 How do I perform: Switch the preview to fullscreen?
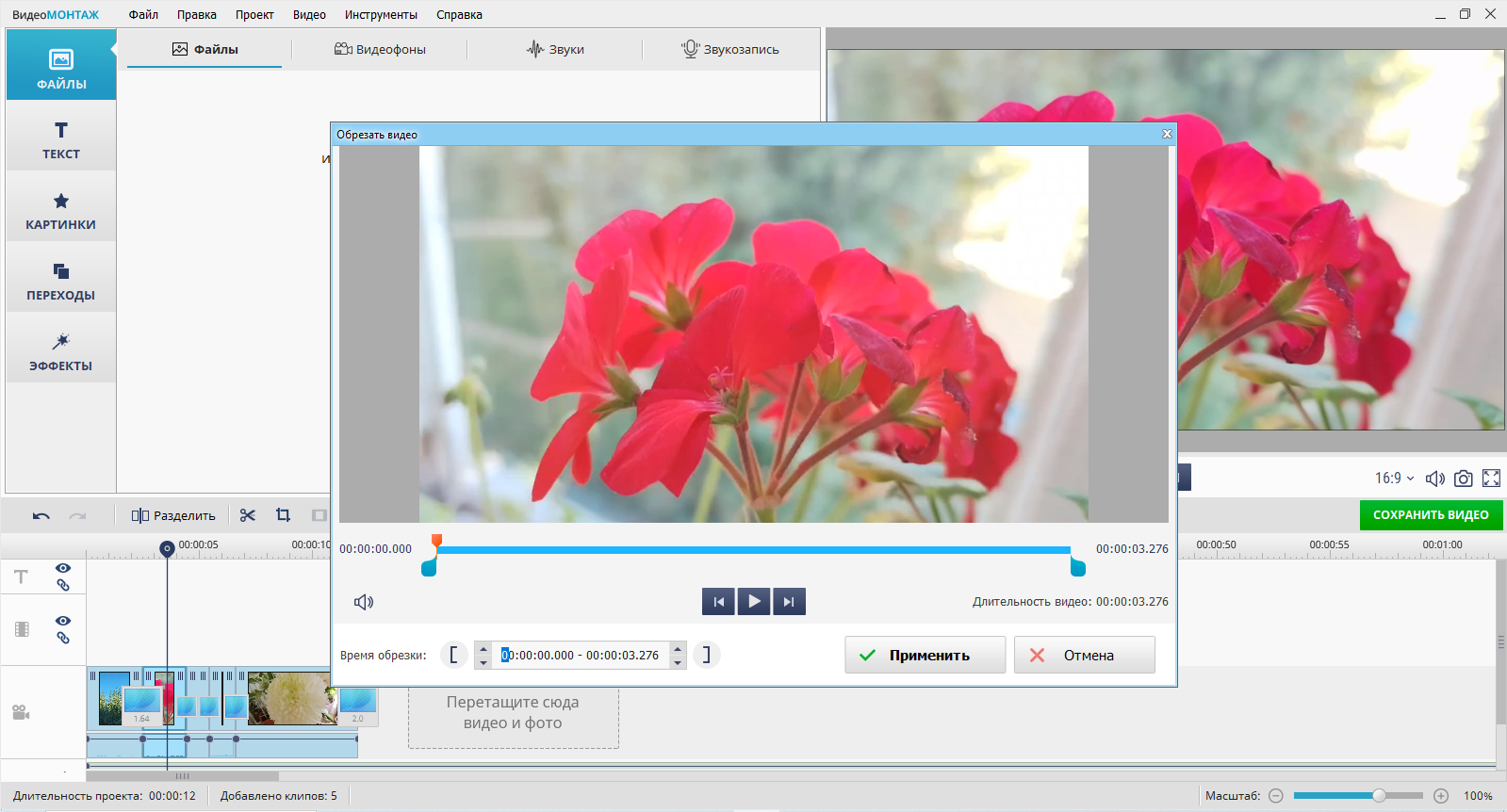(x=1492, y=479)
